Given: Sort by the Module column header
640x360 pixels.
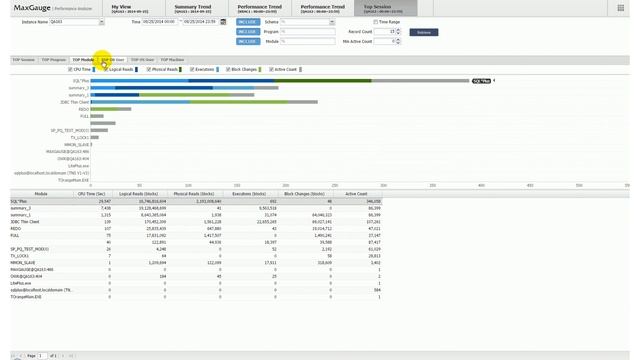Looking at the screenshot, I should (41, 194).
